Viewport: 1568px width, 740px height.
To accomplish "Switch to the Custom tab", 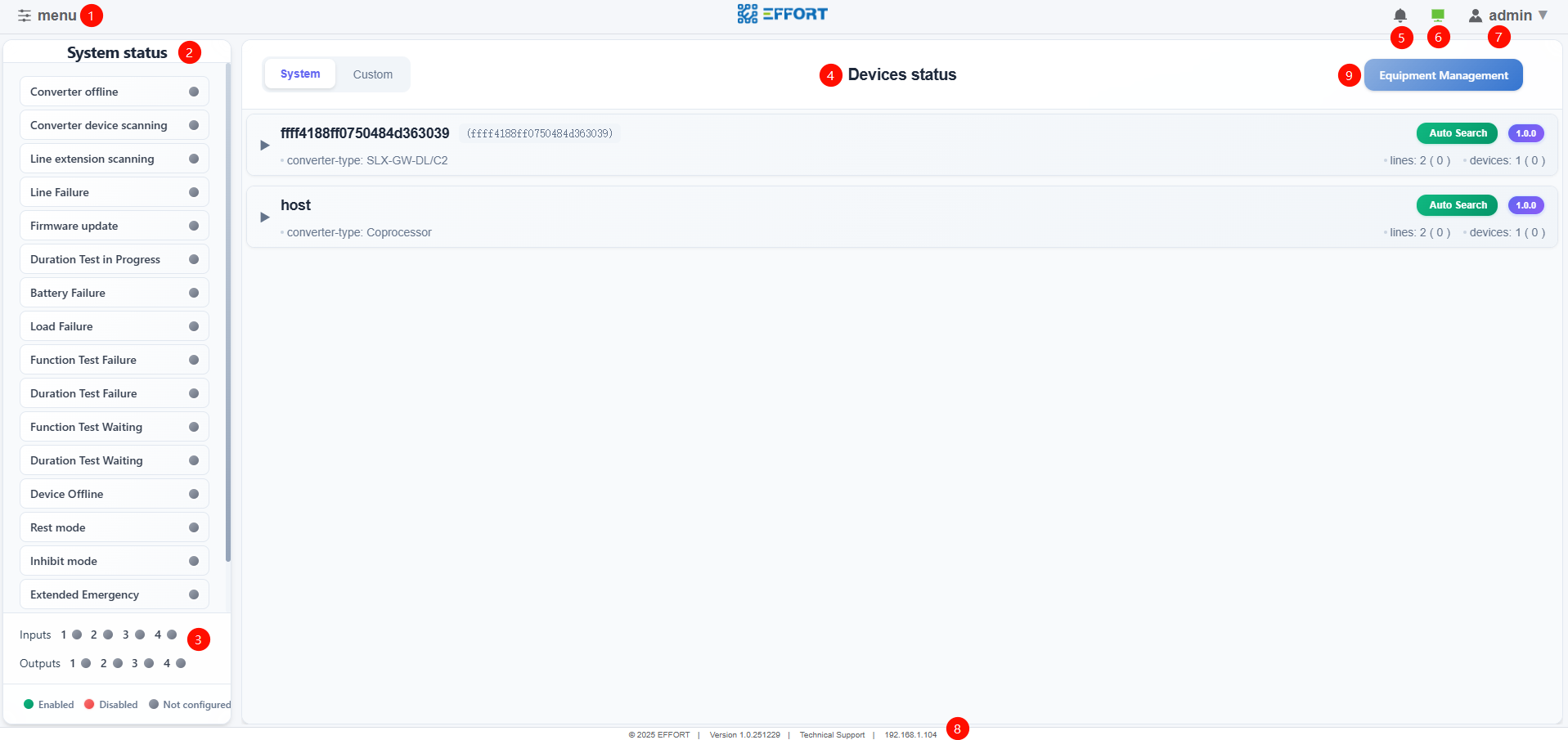I will coord(372,74).
